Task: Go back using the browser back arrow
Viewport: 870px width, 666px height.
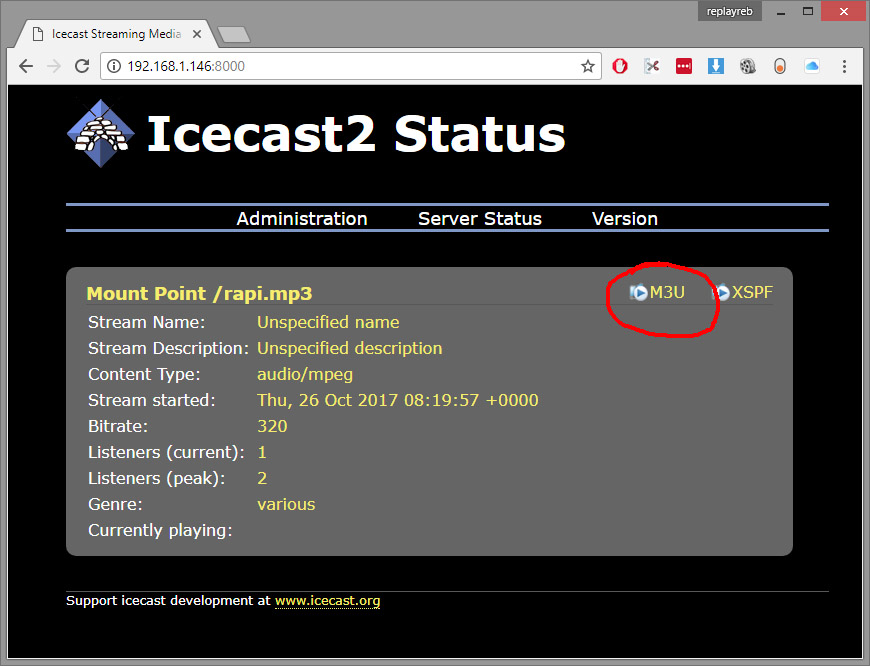Action: click(x=26, y=67)
